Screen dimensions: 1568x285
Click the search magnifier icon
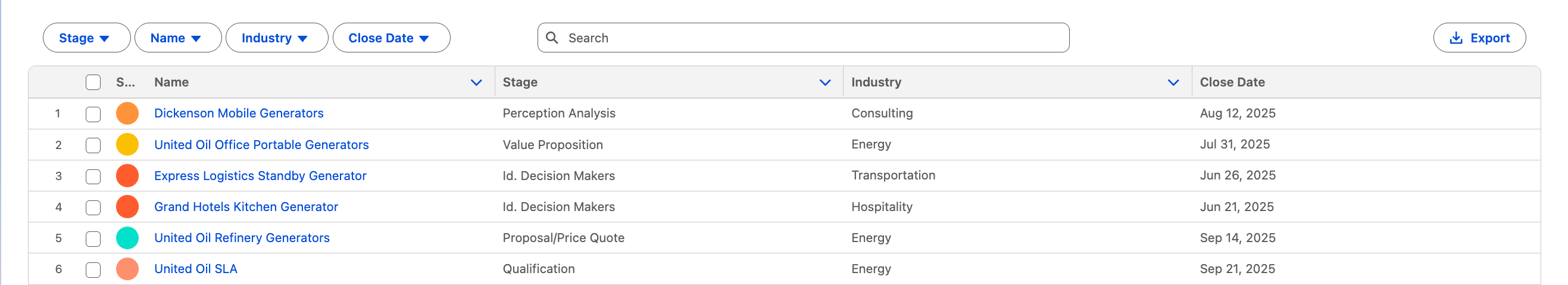click(552, 38)
